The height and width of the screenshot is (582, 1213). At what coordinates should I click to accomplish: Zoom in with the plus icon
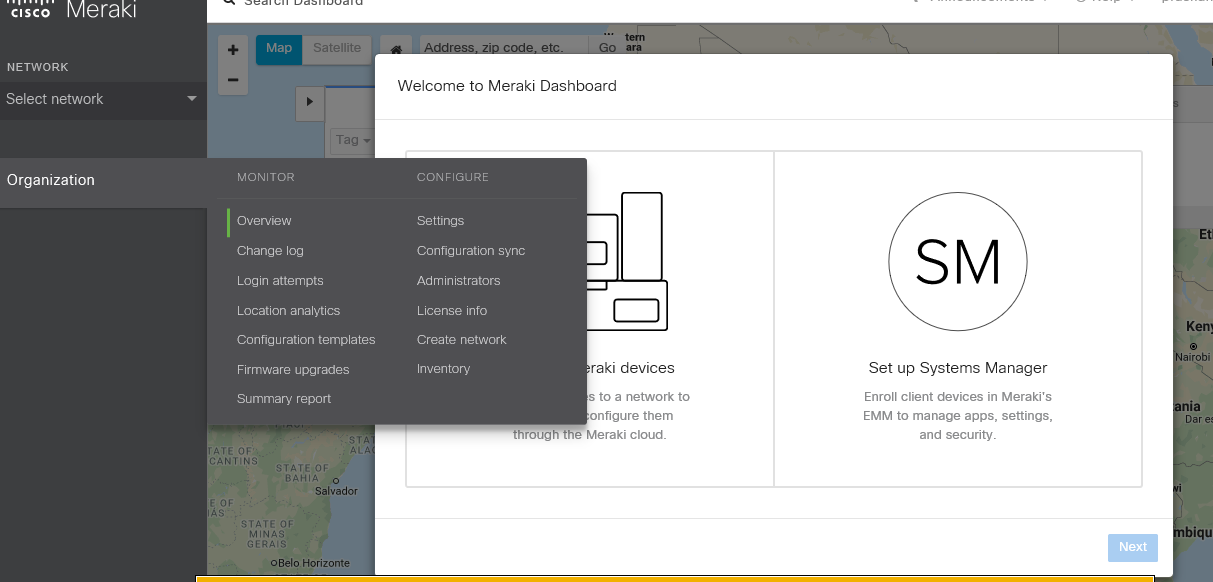tap(233, 48)
